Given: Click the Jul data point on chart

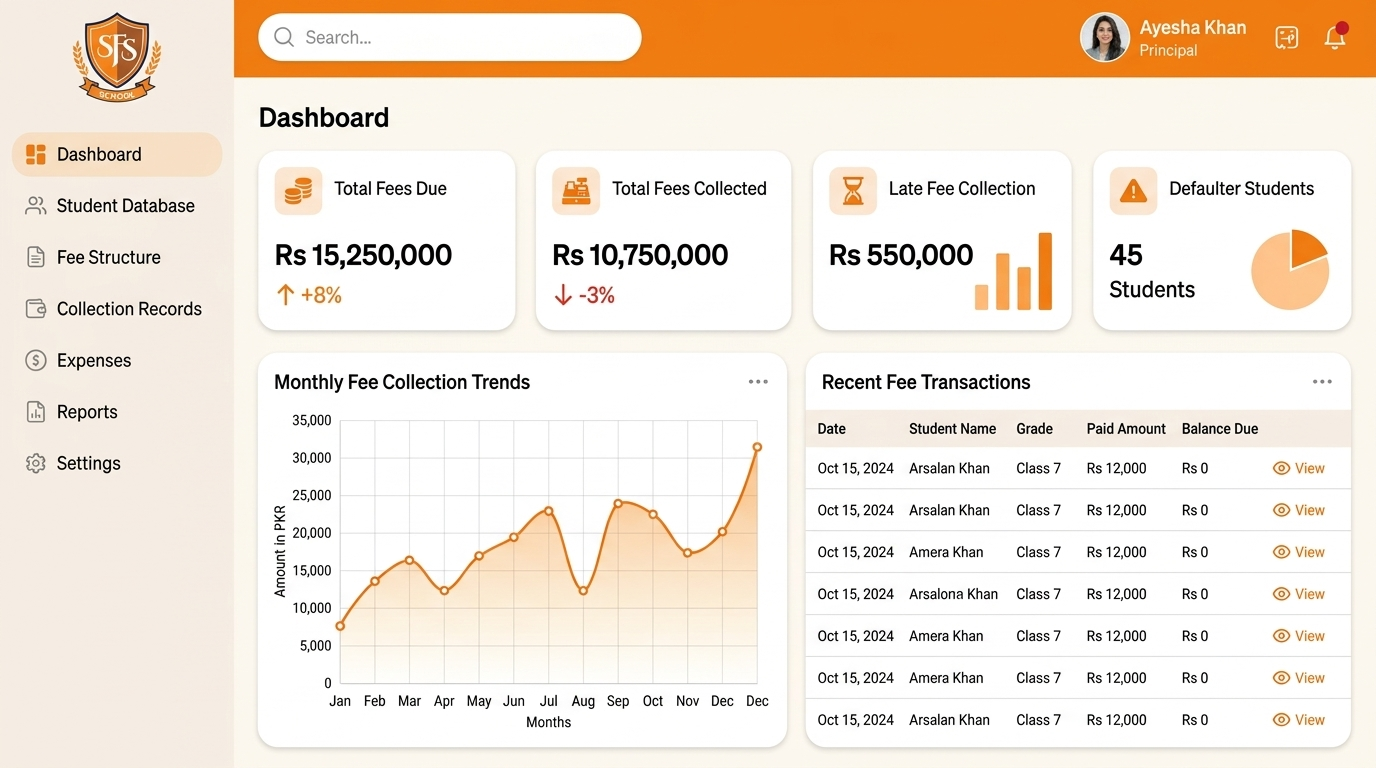Looking at the screenshot, I should pyautogui.click(x=548, y=511).
